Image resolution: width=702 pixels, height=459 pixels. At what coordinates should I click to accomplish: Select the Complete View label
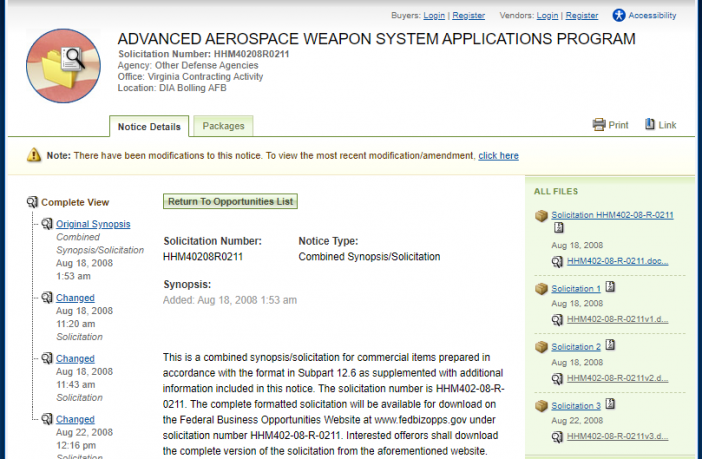point(75,202)
